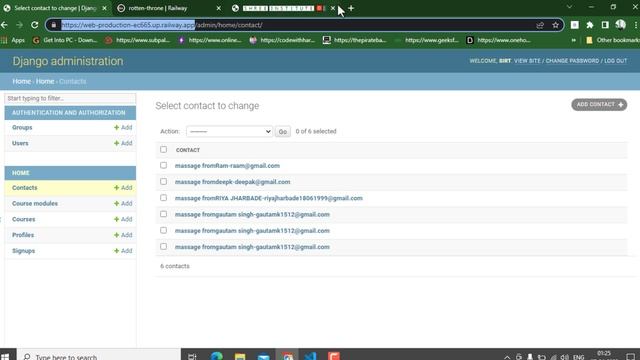Open message from RIYA JHARBADE
Image resolution: width=640 pixels, height=360 pixels.
(269, 198)
